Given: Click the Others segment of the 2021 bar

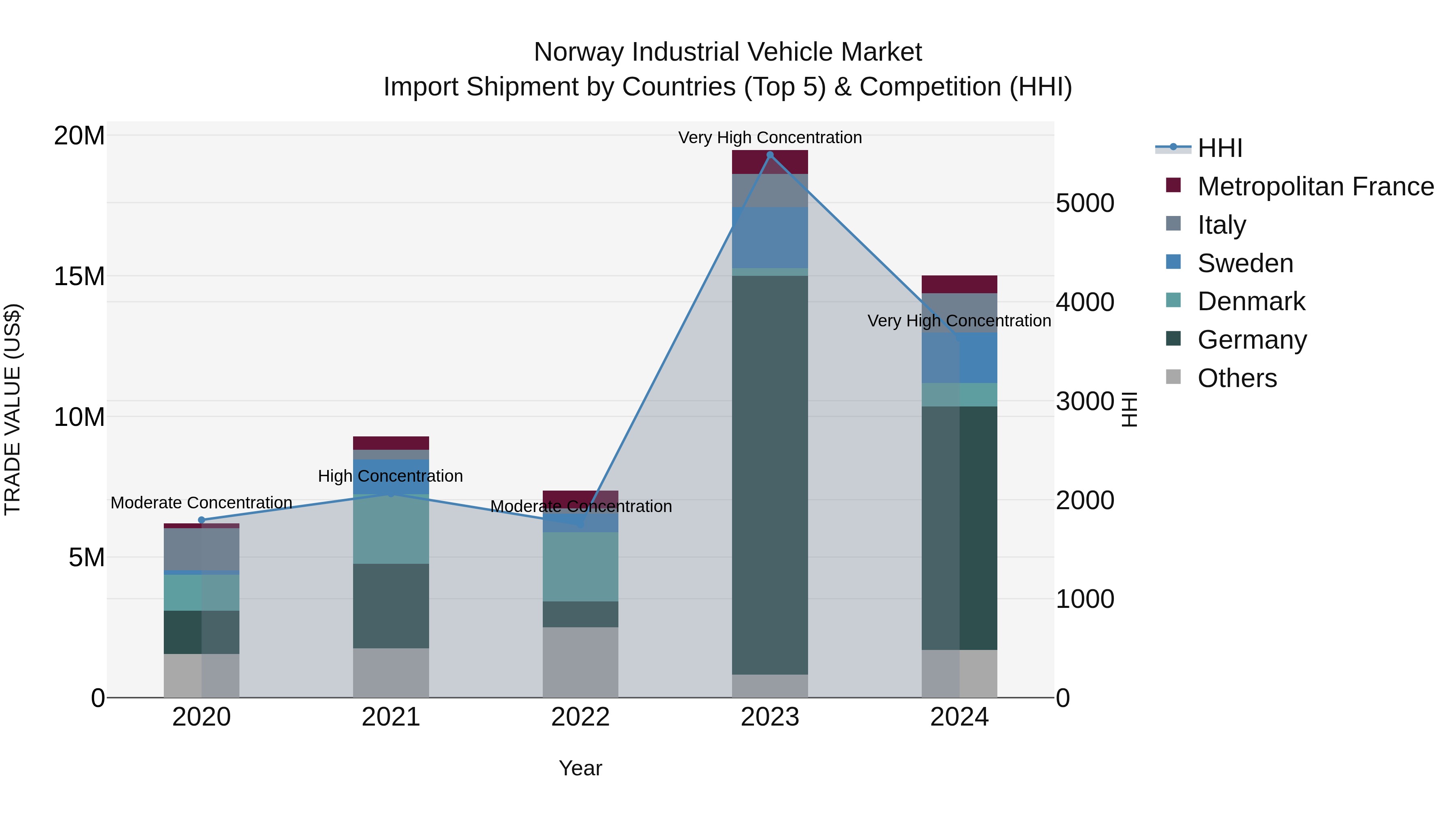Looking at the screenshot, I should click(x=391, y=673).
